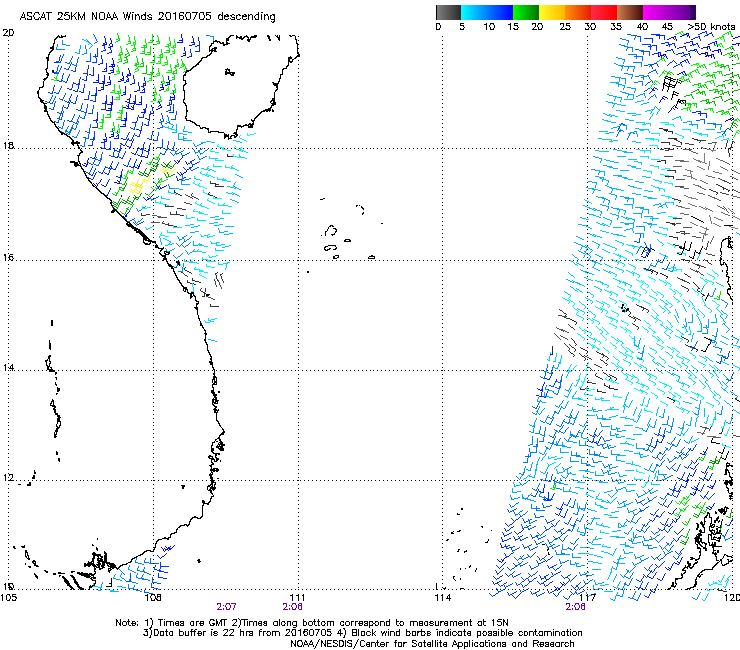Click the title ASCAT 25KM NOAA Winds
The height and width of the screenshot is (650, 740).
click(87, 16)
